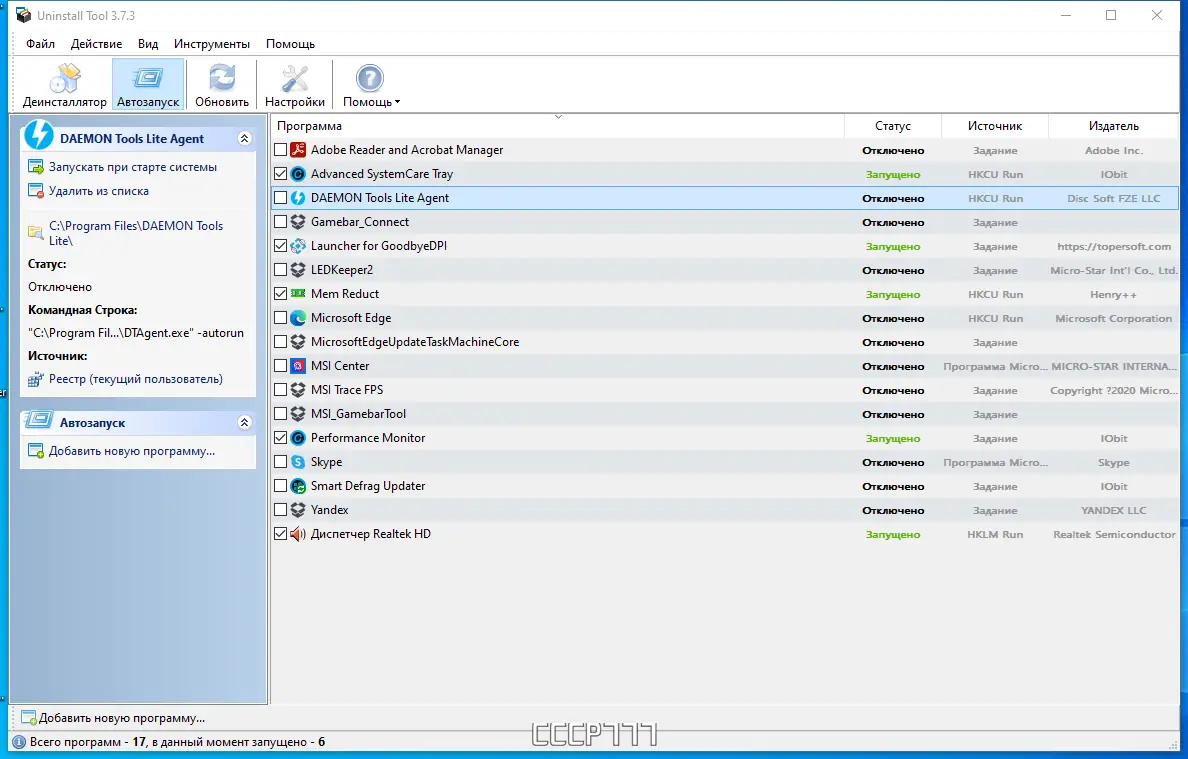Click the DAEMON Tools lightning icon in sidebar header
1188x759 pixels.
(x=39, y=135)
